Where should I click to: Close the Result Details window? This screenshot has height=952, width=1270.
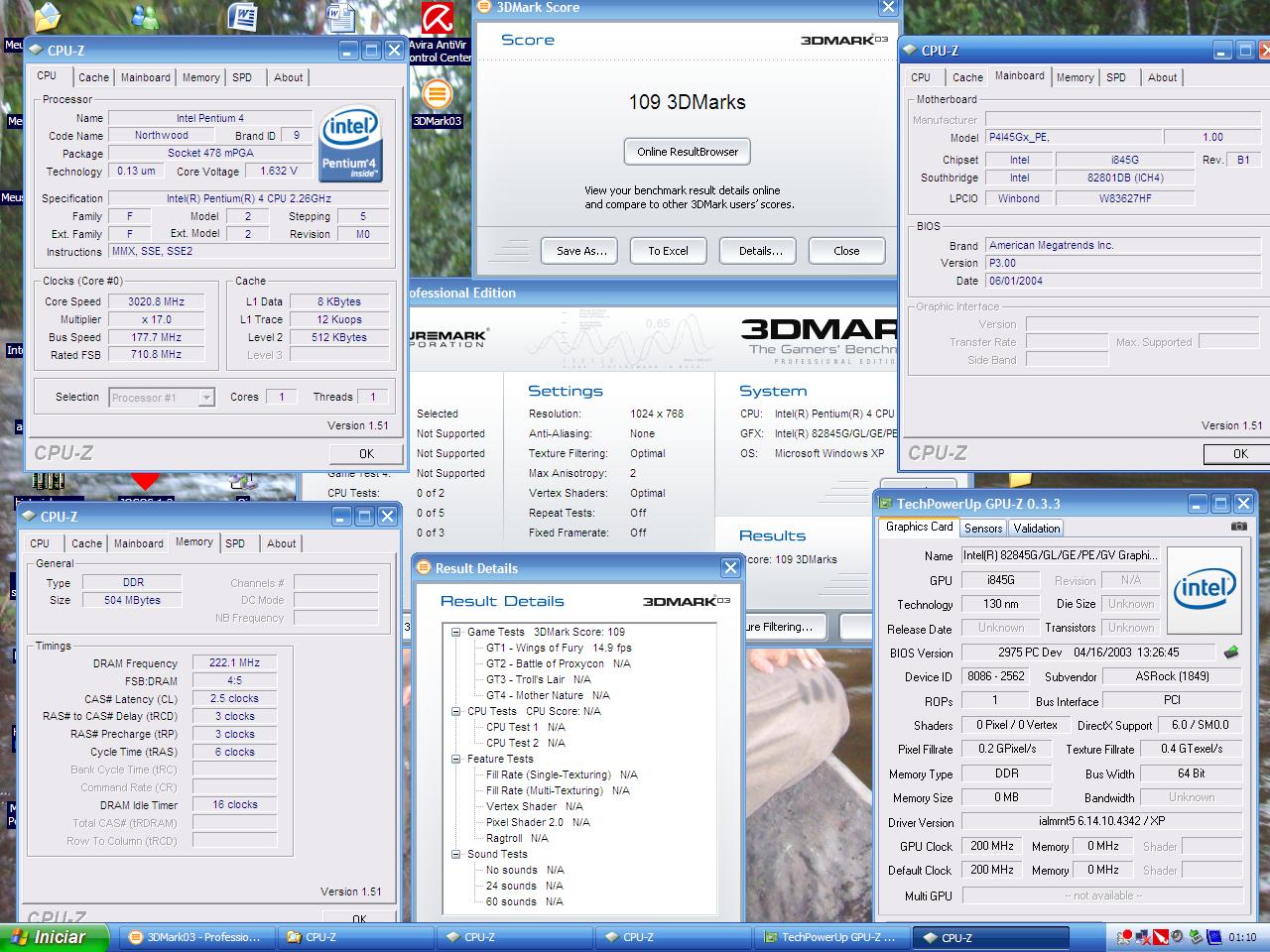pyautogui.click(x=730, y=568)
